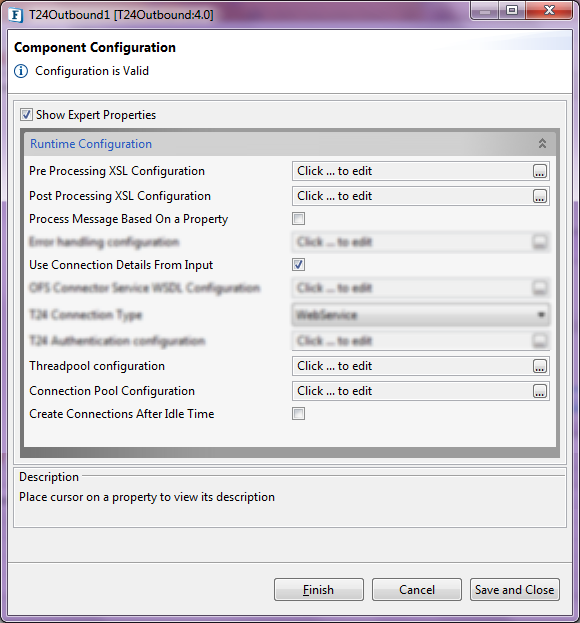580x623 pixels.
Task: Click the Cancel button
Action: click(x=417, y=590)
